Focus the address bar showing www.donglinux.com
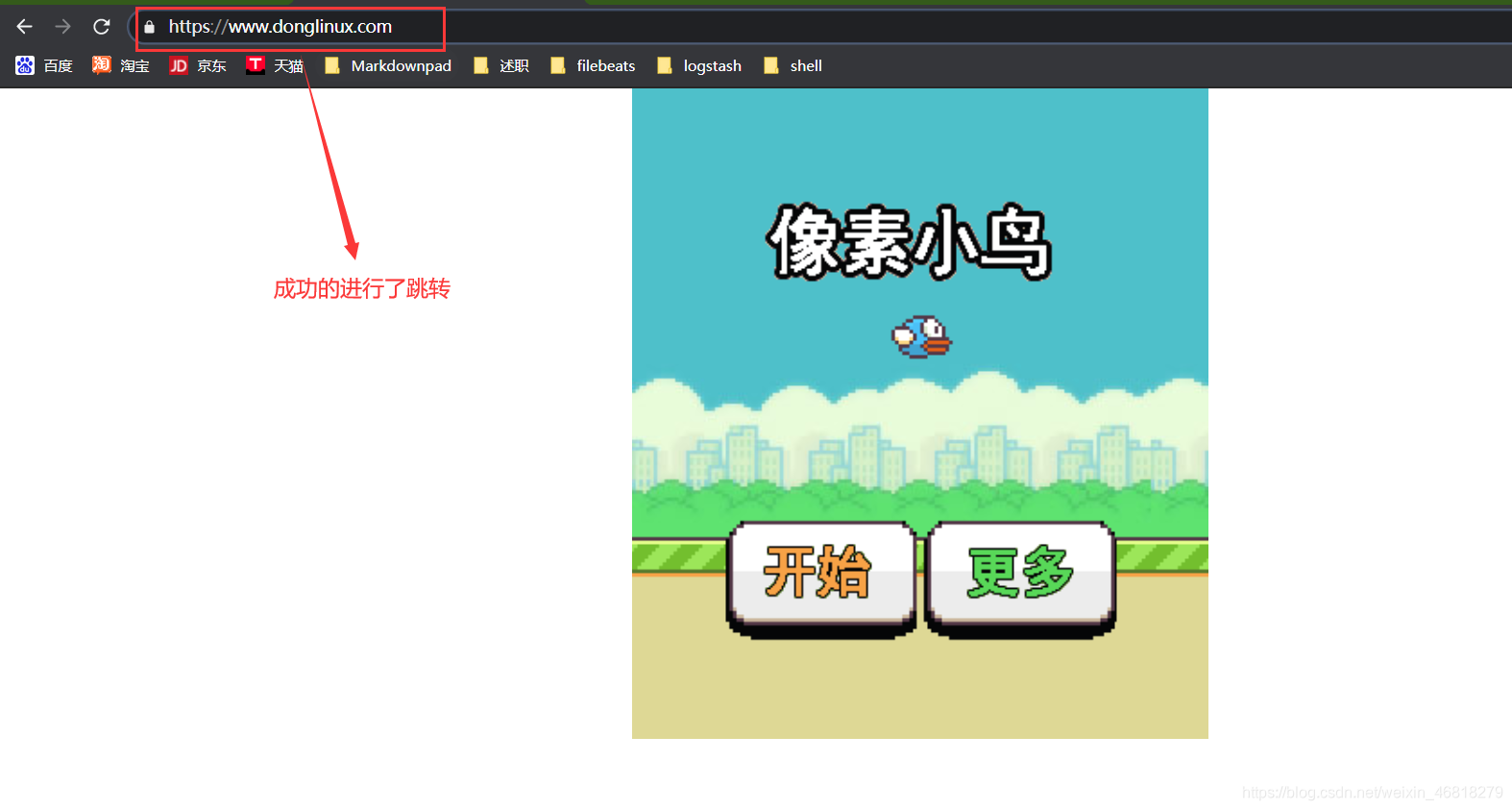 click(821, 27)
